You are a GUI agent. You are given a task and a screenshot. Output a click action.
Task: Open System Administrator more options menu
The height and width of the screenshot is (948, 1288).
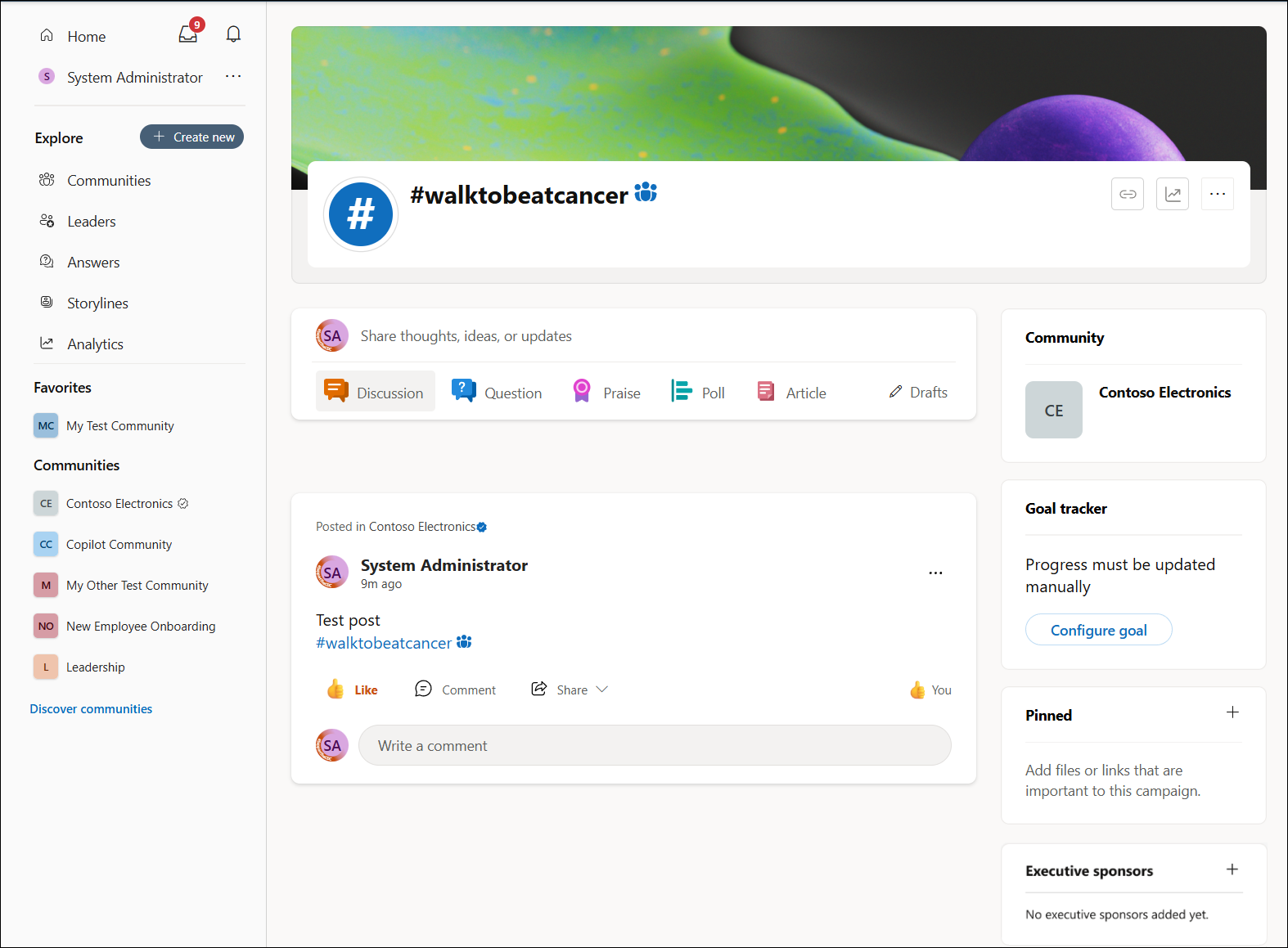coord(233,77)
